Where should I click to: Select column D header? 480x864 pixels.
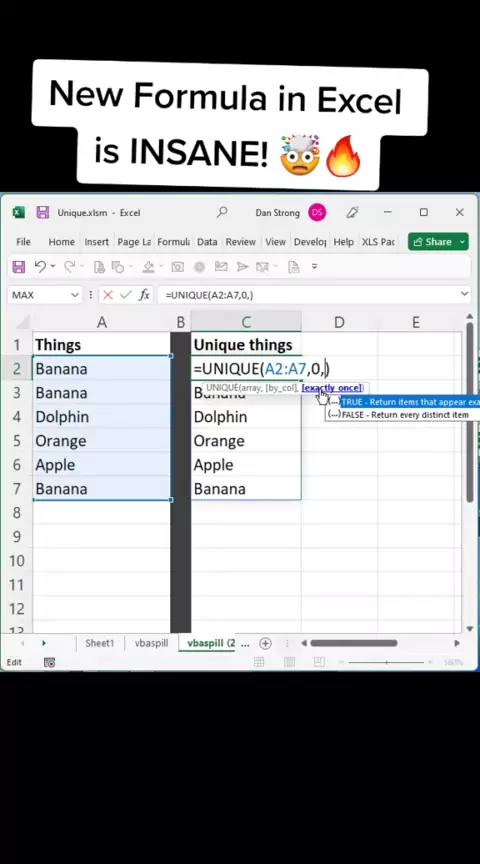coord(339,322)
